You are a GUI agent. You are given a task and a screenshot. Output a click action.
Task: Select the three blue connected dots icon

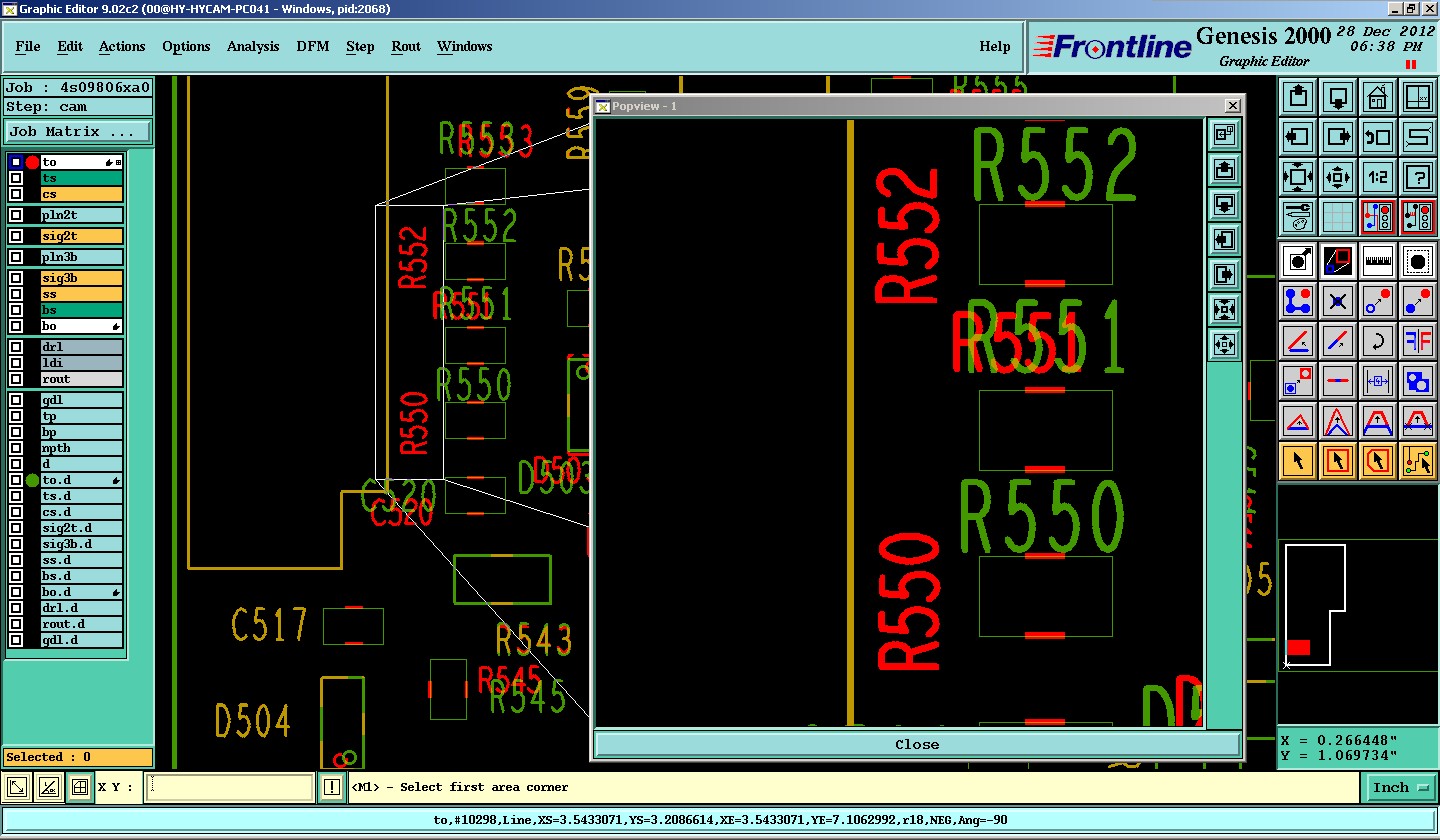pyautogui.click(x=1298, y=300)
